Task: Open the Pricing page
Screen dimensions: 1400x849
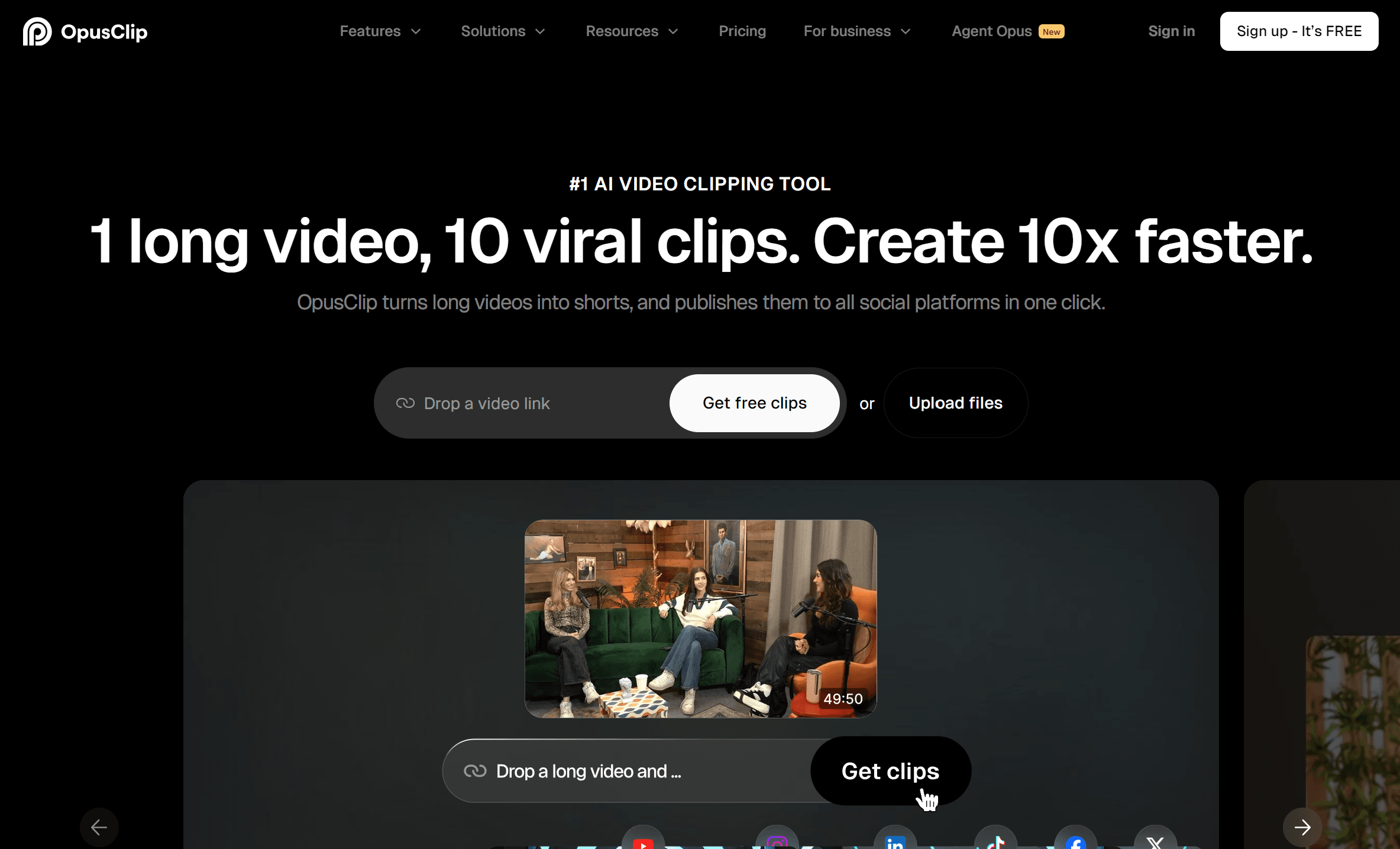Action: tap(742, 31)
